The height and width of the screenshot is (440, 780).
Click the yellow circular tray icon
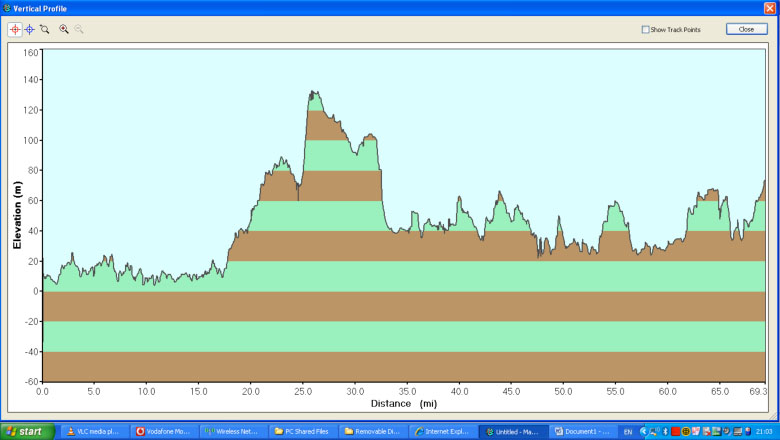point(686,432)
